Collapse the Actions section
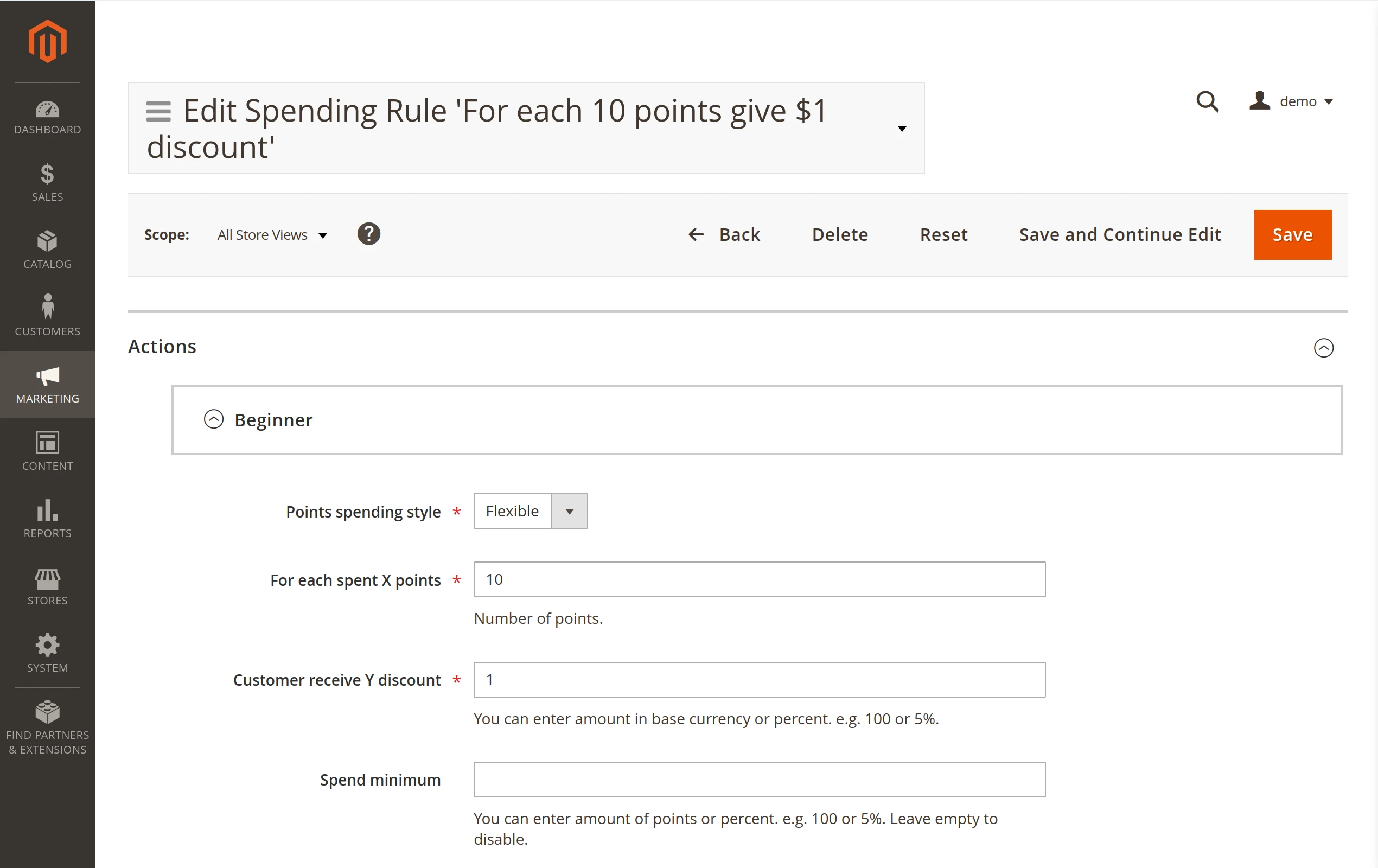Viewport: 1378px width, 868px height. coord(1324,347)
